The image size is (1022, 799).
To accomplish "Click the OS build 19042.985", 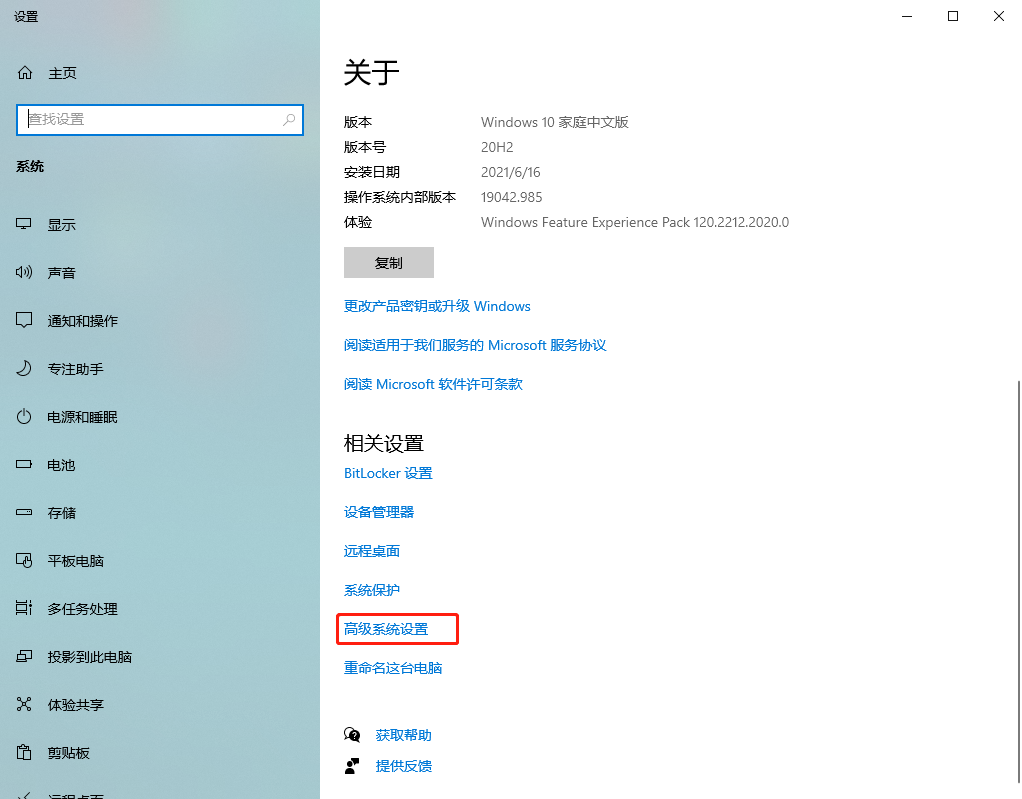I will [512, 197].
